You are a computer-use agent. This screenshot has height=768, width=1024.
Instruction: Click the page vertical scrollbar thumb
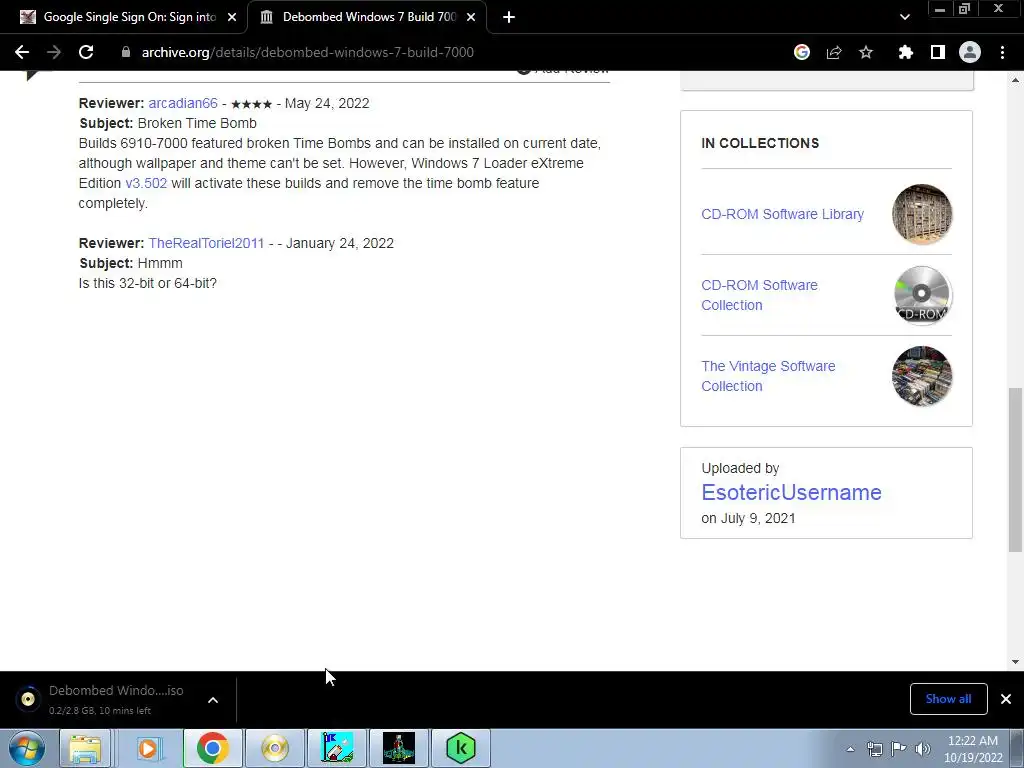coord(1015,470)
